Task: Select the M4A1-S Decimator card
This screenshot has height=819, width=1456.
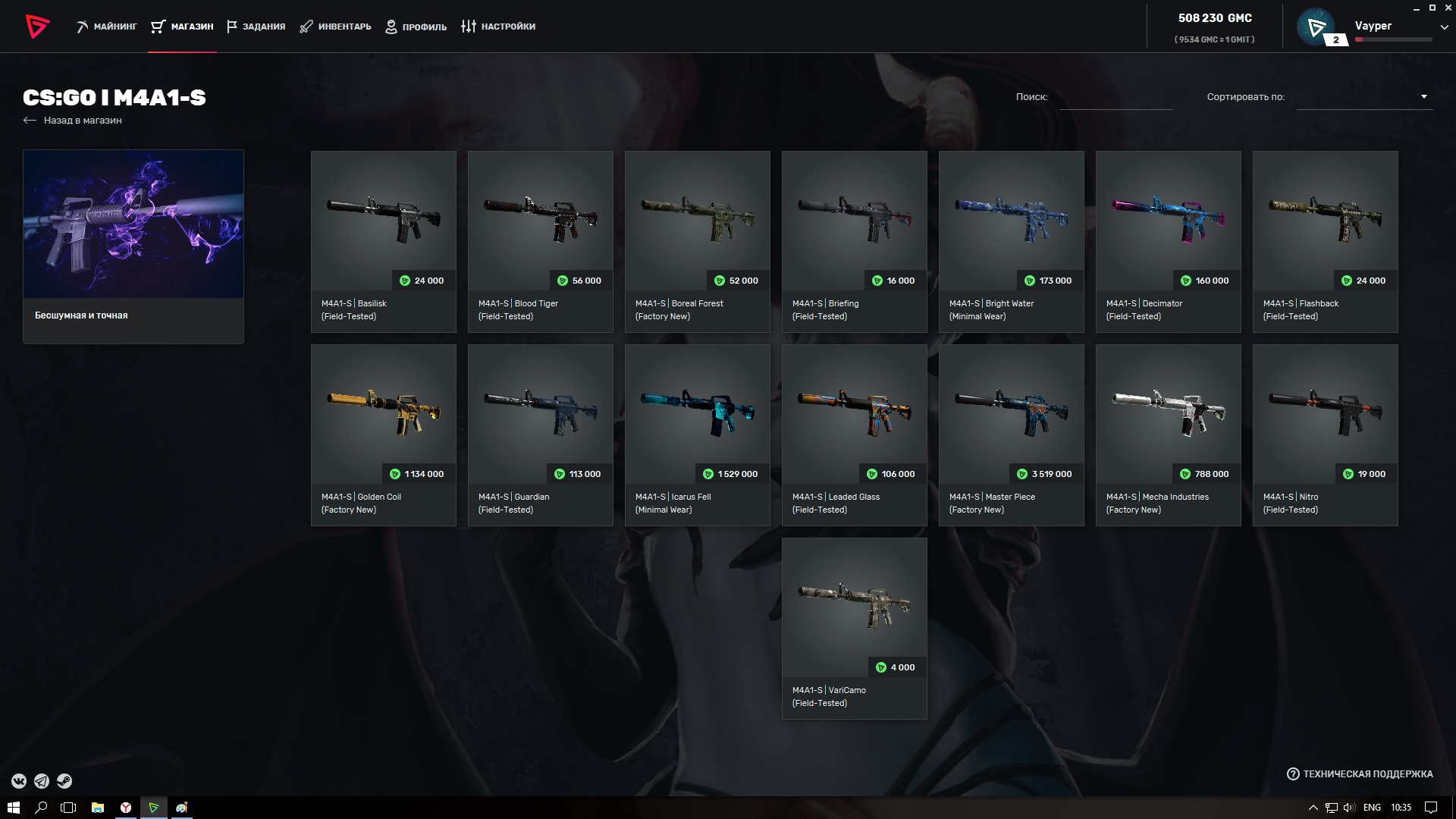Action: (x=1169, y=241)
